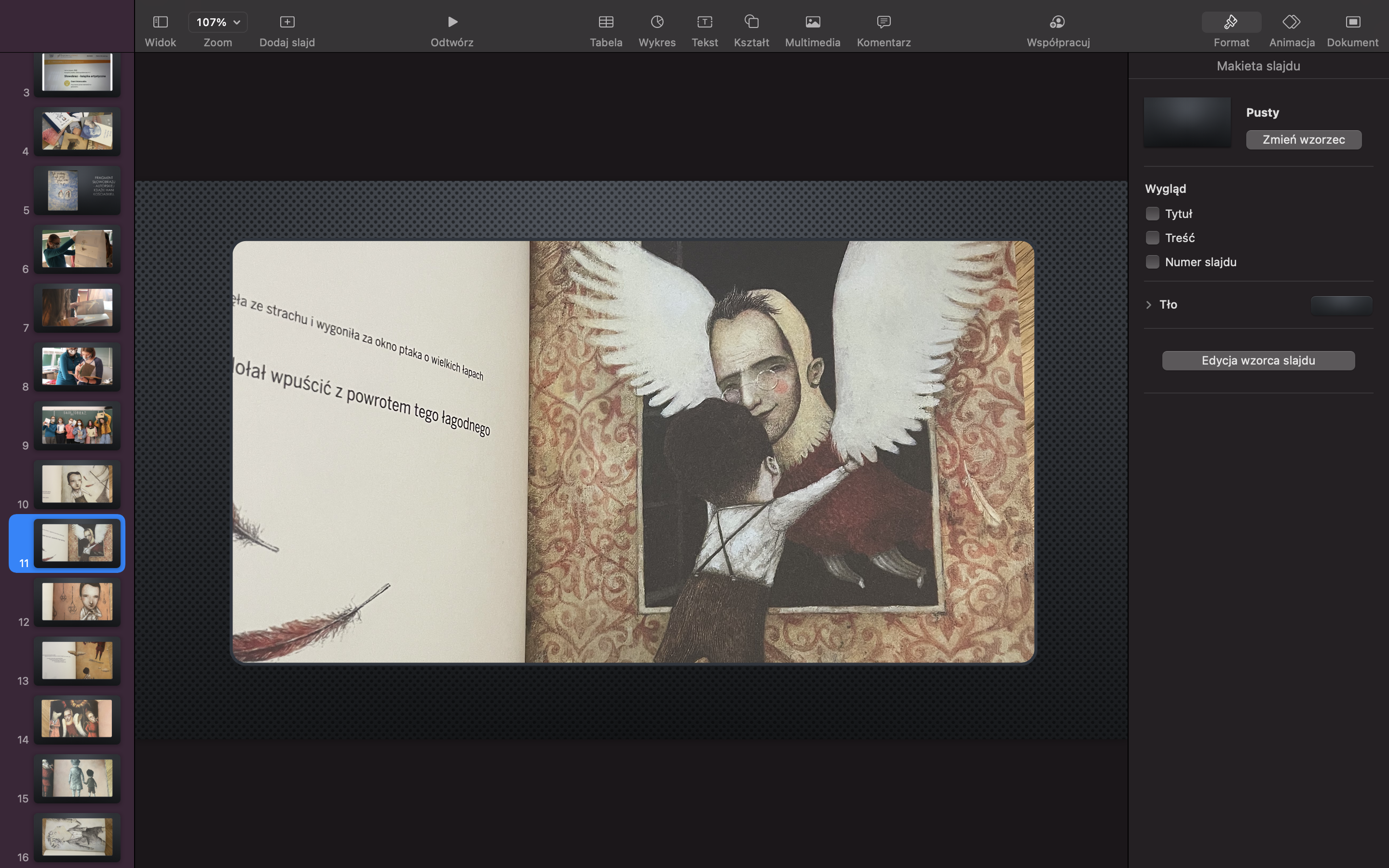Image resolution: width=1389 pixels, height=868 pixels.
Task: Click the Zmień wzorzec button
Action: tap(1304, 139)
